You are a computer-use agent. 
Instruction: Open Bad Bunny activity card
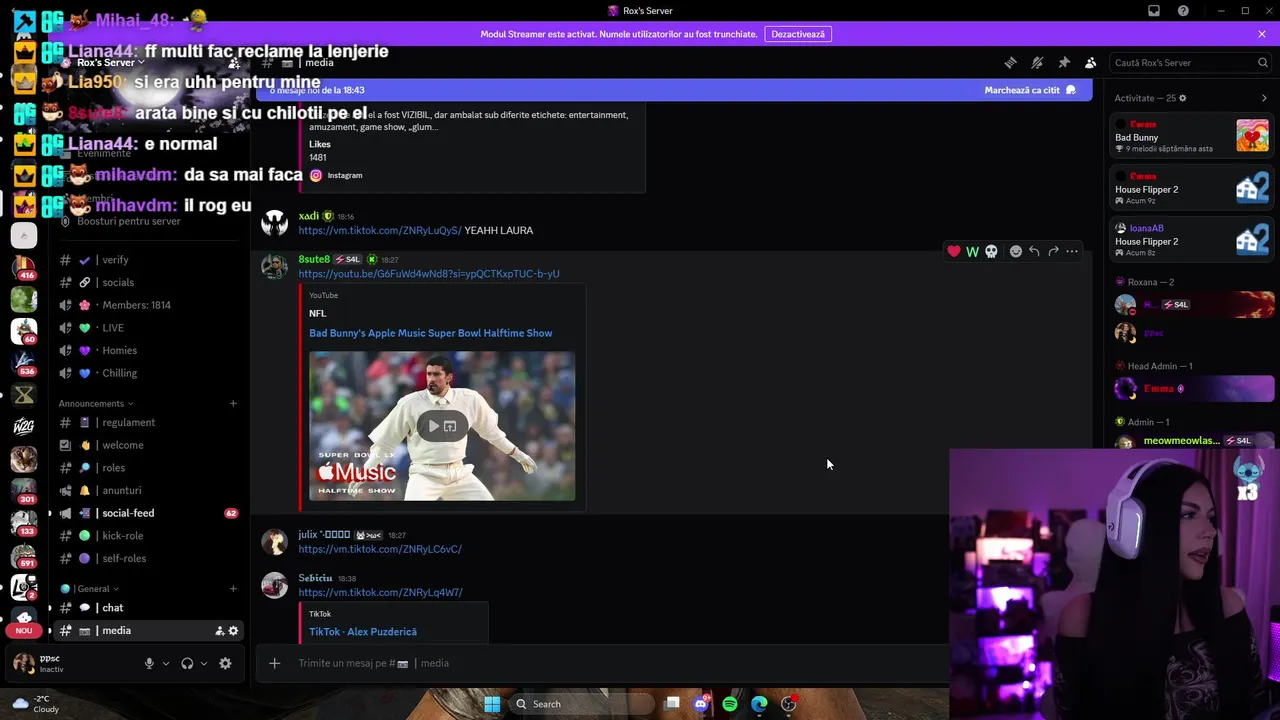[1193, 136]
